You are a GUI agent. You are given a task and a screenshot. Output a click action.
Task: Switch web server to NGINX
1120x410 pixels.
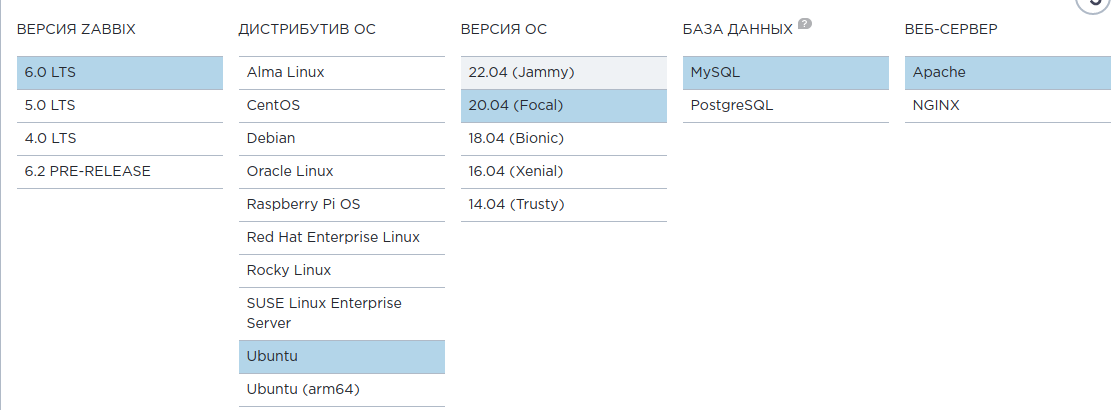coord(1008,106)
